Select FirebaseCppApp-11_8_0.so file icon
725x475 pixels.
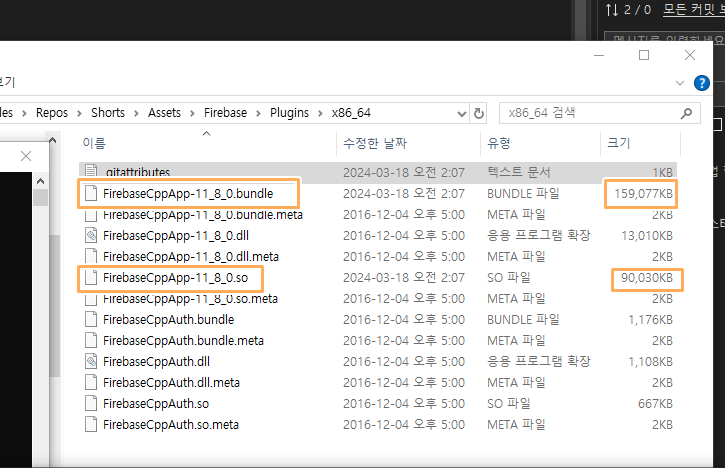point(91,278)
